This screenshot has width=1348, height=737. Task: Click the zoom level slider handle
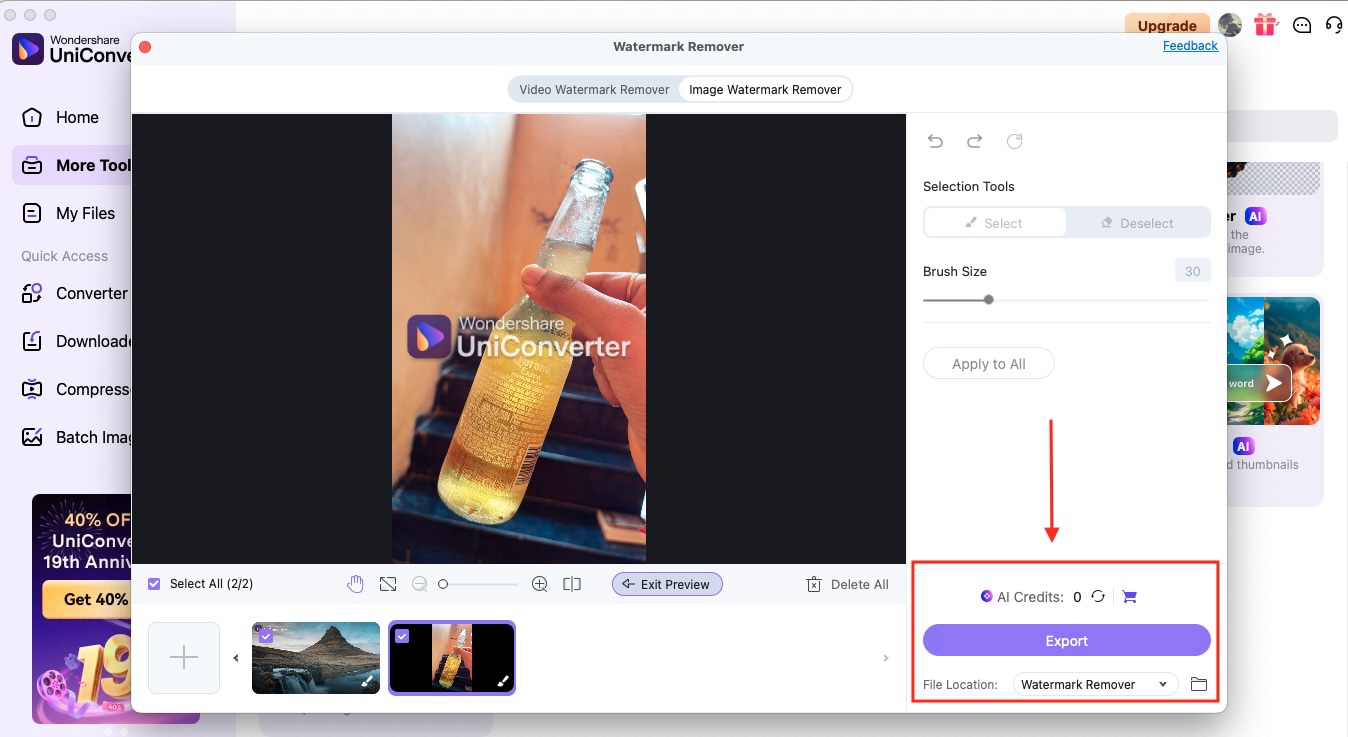443,584
